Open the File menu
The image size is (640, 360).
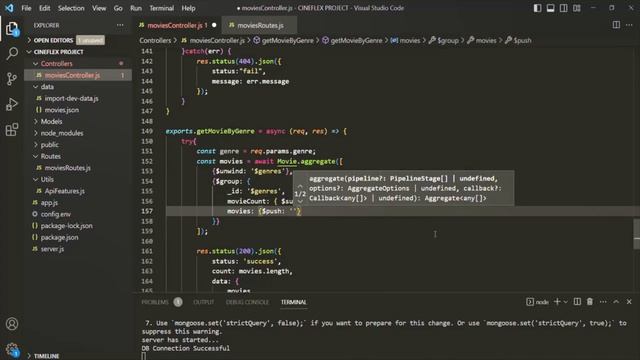pyautogui.click(x=26, y=8)
